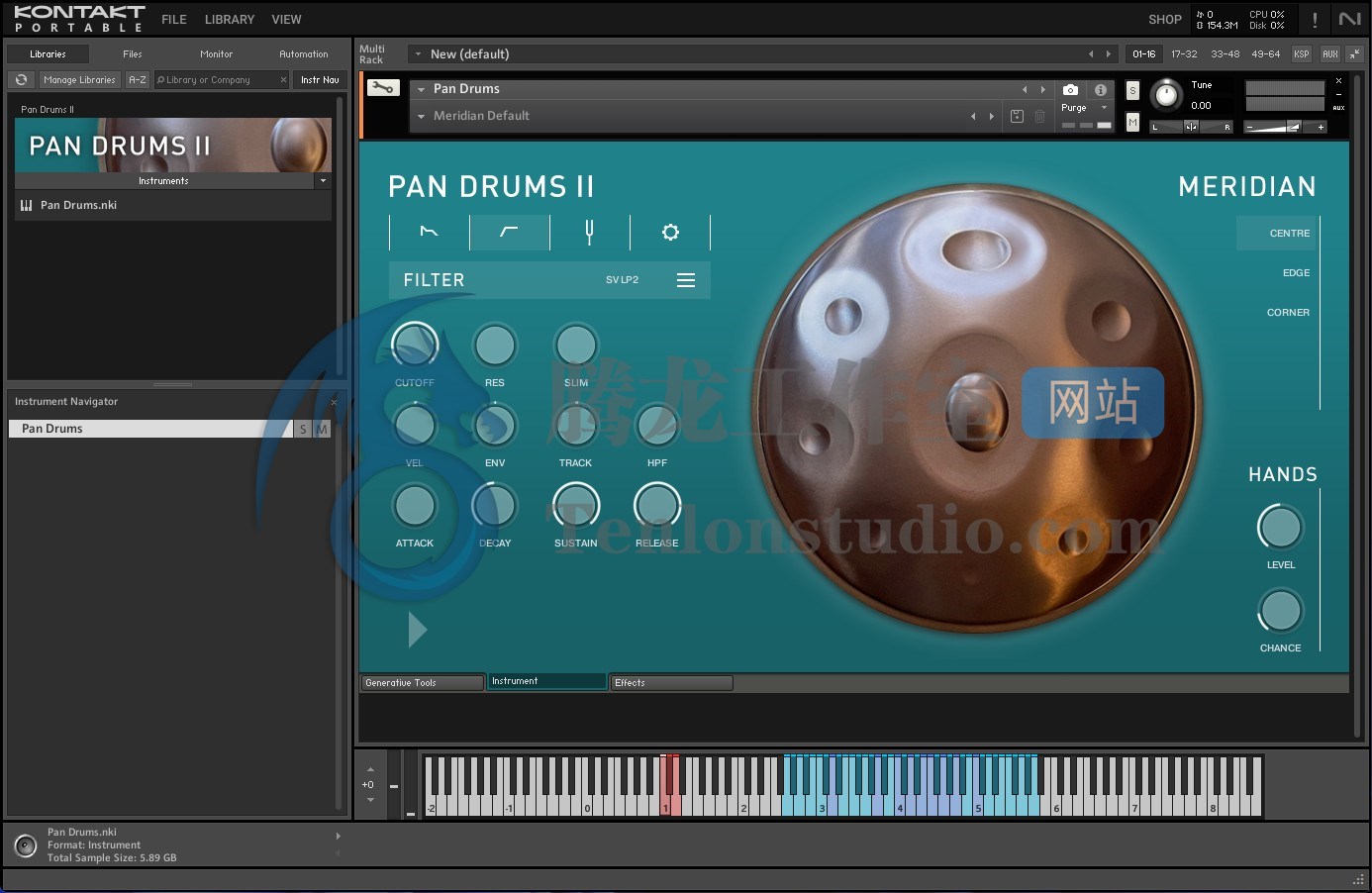This screenshot has width=1372, height=893.
Task: Click the status bar disc icon
Action: 26,845
